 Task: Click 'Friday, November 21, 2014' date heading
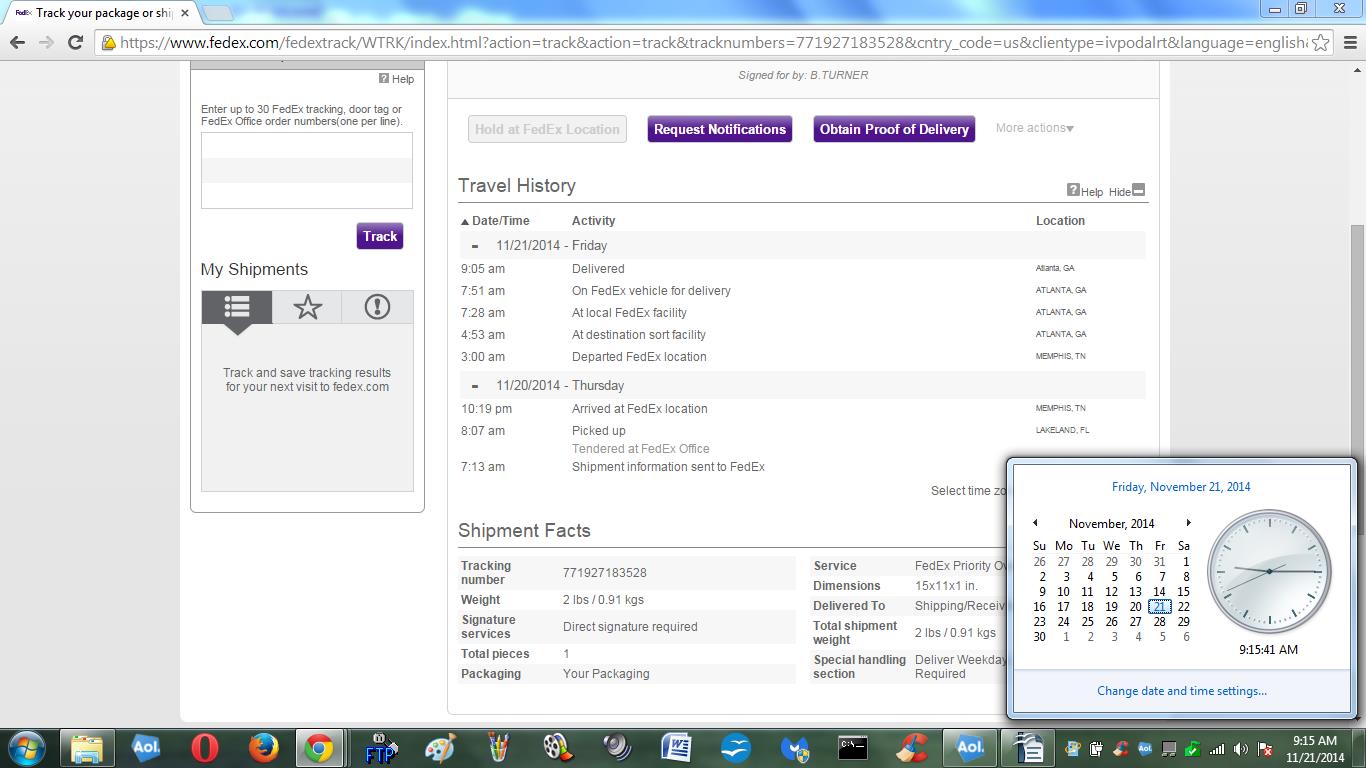click(x=1181, y=487)
